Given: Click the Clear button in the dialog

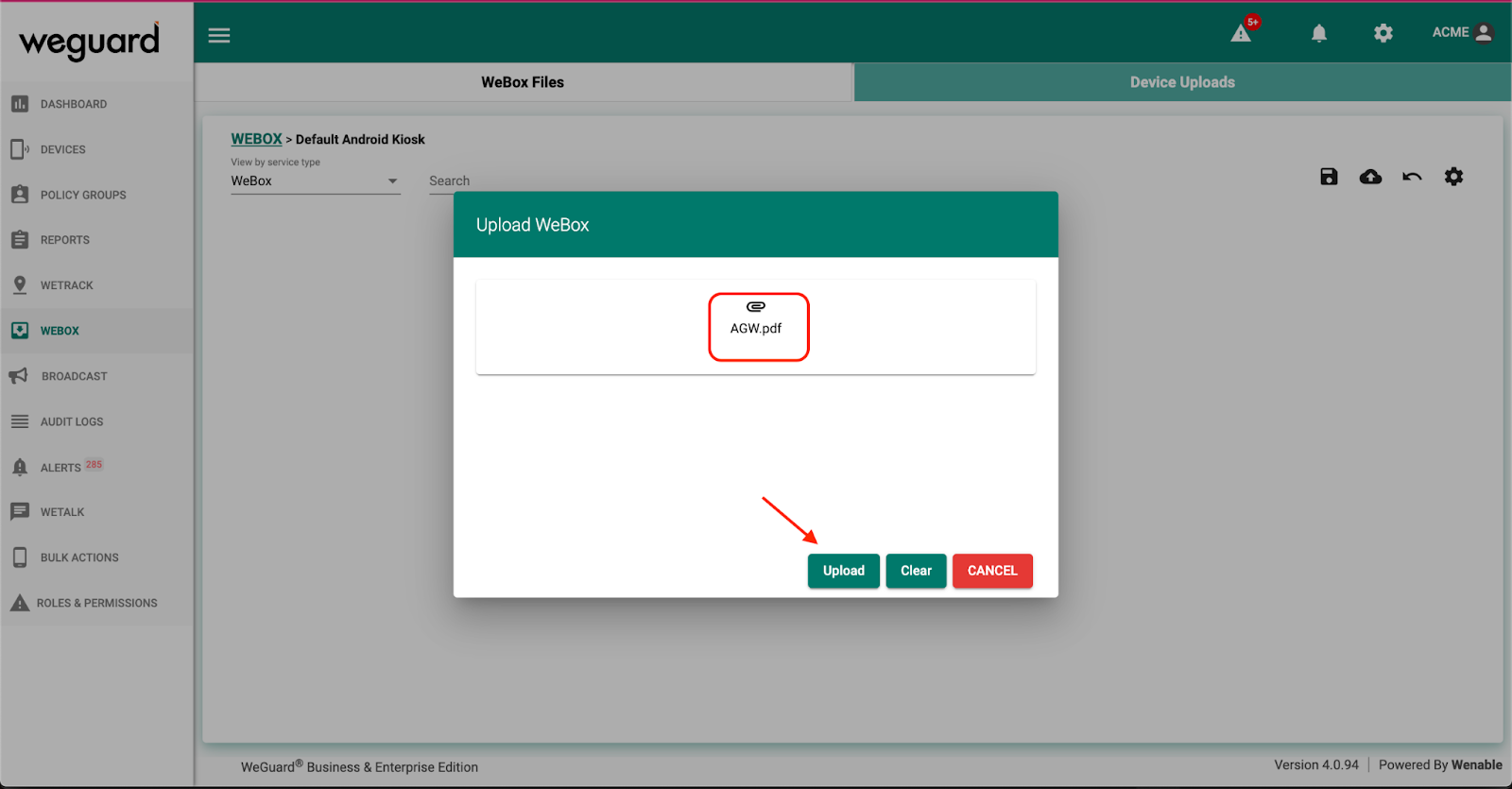Looking at the screenshot, I should 916,571.
